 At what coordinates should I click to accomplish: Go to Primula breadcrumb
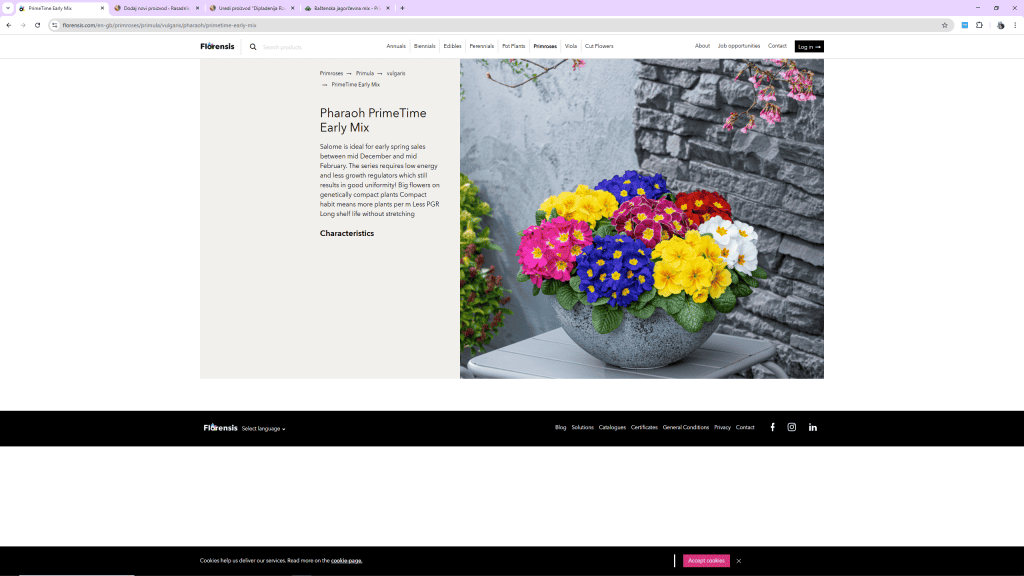tap(364, 73)
